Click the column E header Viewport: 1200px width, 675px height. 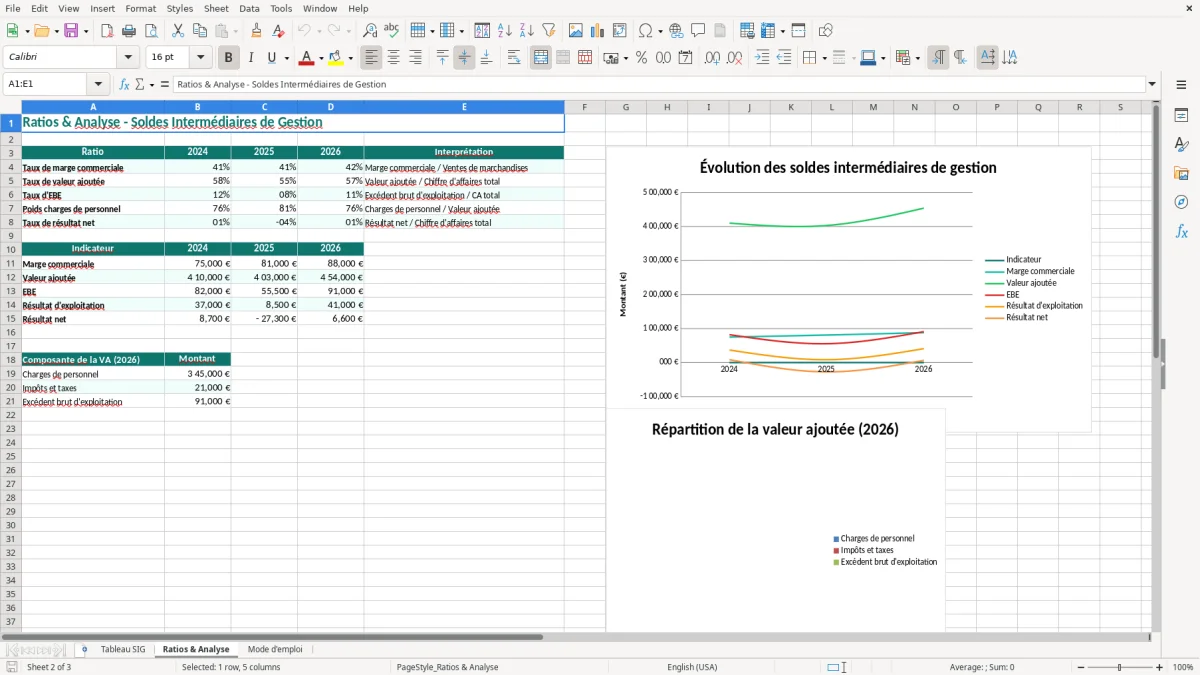464,107
